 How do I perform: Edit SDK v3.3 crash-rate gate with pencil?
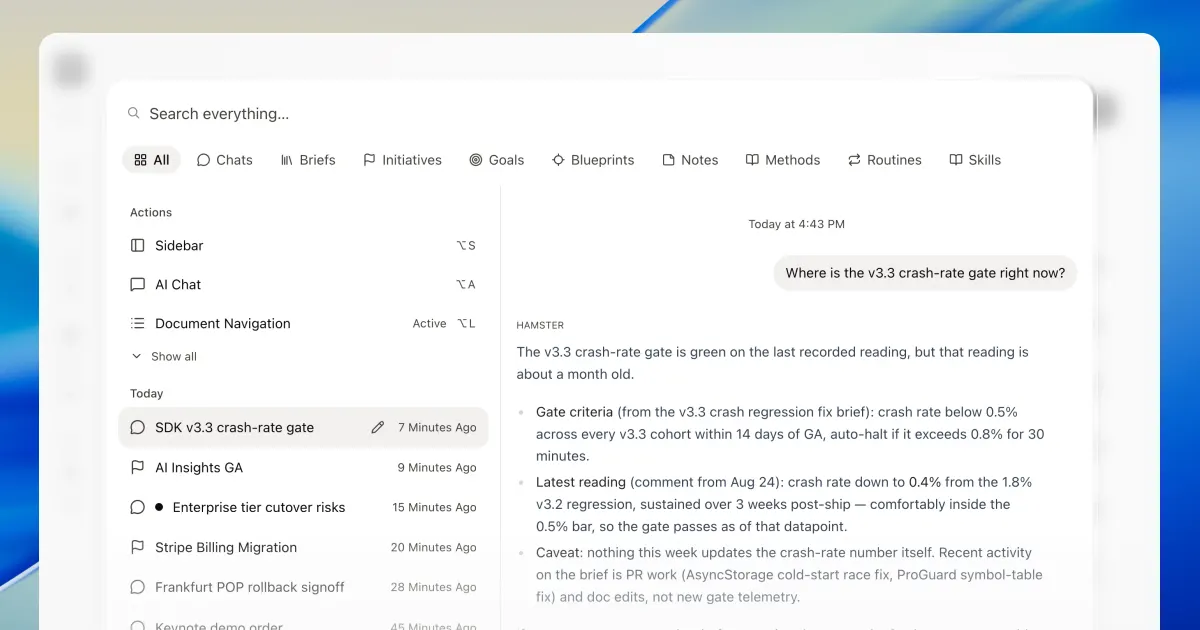pos(377,427)
